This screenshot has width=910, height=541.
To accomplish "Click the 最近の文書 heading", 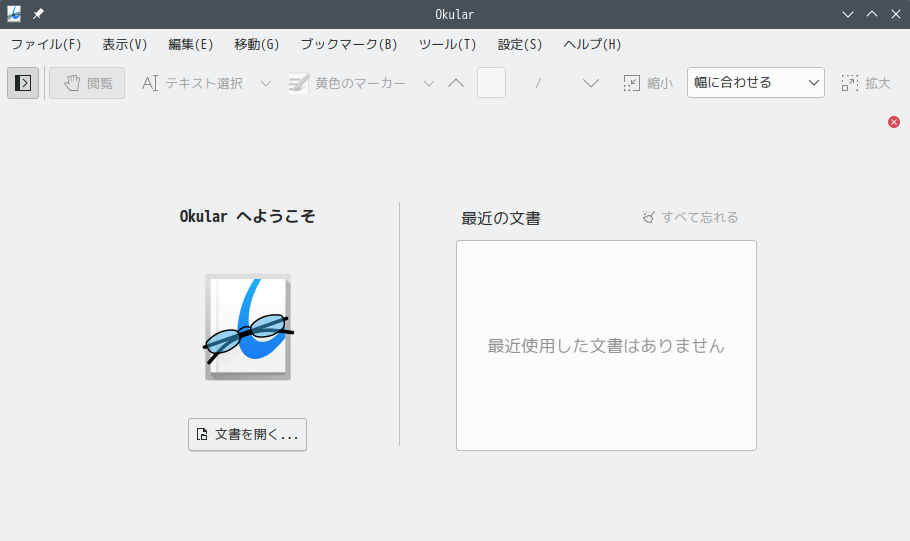I will pyautogui.click(x=501, y=218).
